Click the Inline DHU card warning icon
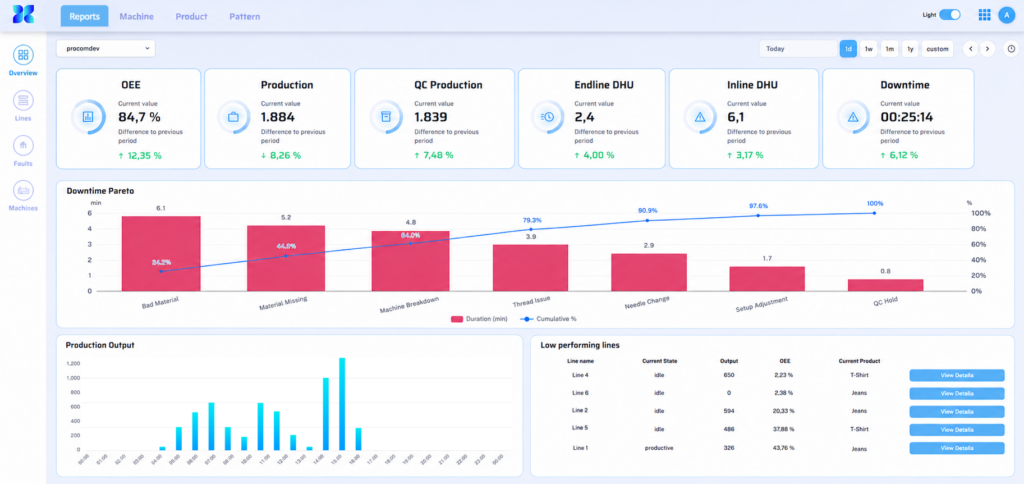Viewport: 1024px width, 484px height. 700,118
